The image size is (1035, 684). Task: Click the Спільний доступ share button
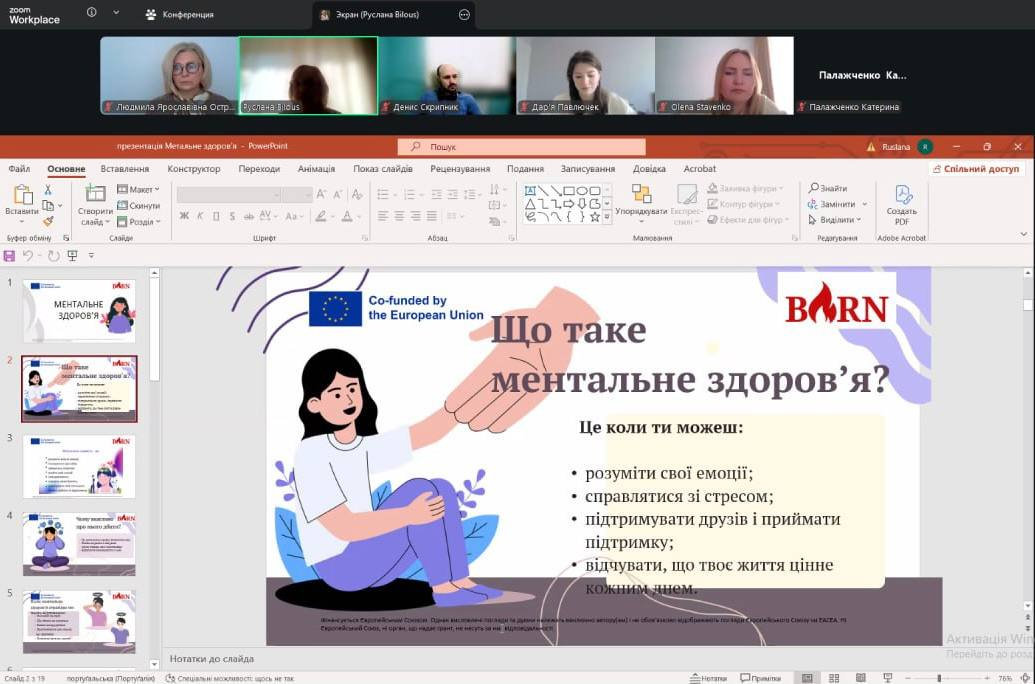click(x=976, y=168)
